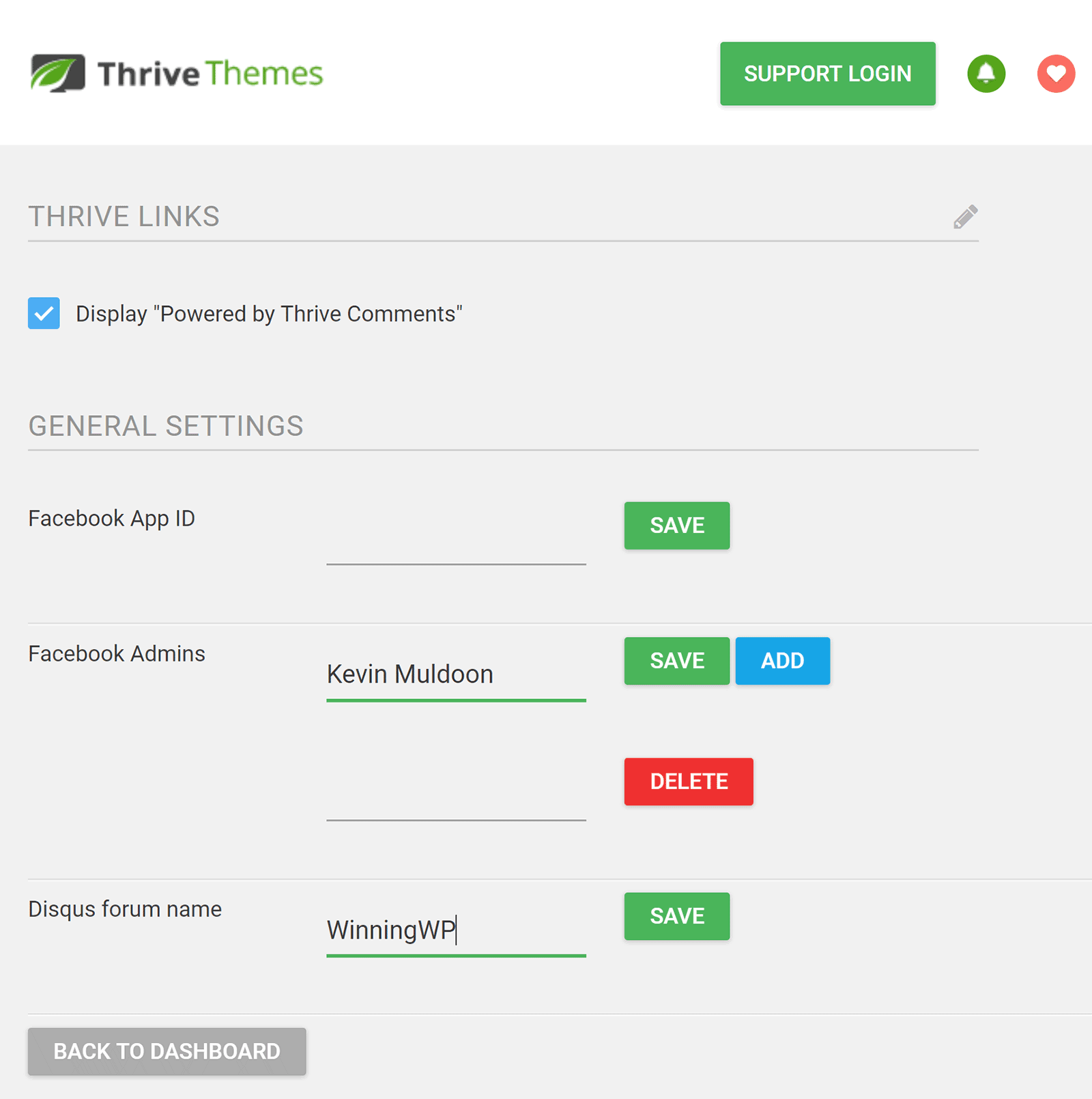This screenshot has width=1092, height=1099.
Task: Click the Thrive Themes leaf logo
Action: [x=58, y=73]
